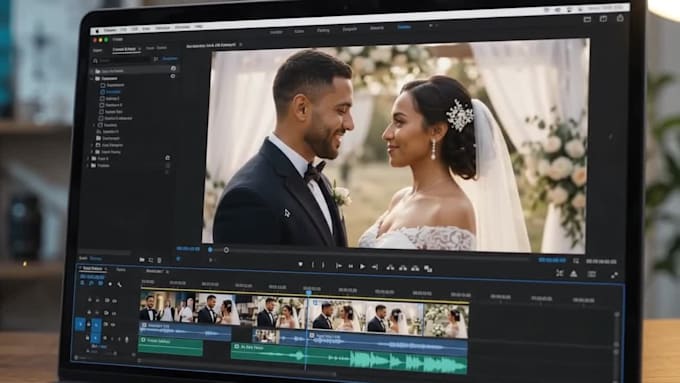Click the filter icon right of the search field
This screenshot has height=383, width=680.
pyautogui.click(x=156, y=59)
